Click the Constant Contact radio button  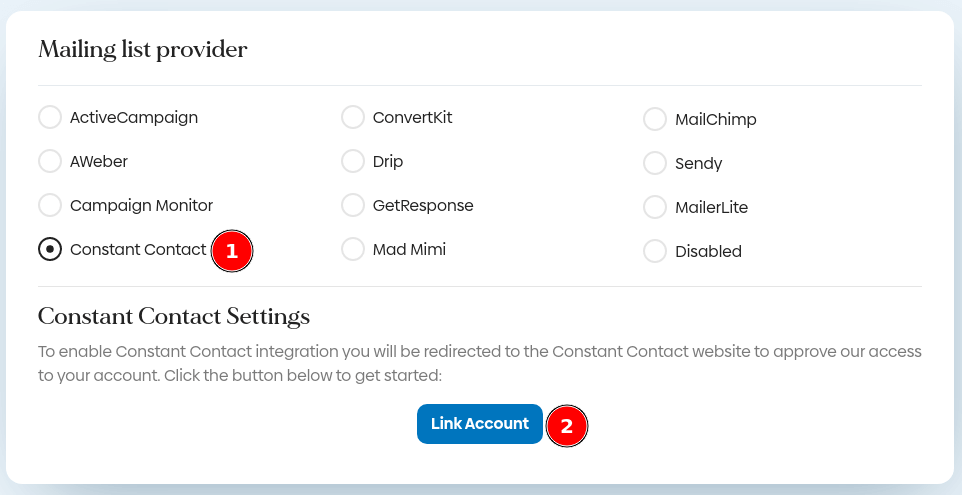(x=50, y=249)
